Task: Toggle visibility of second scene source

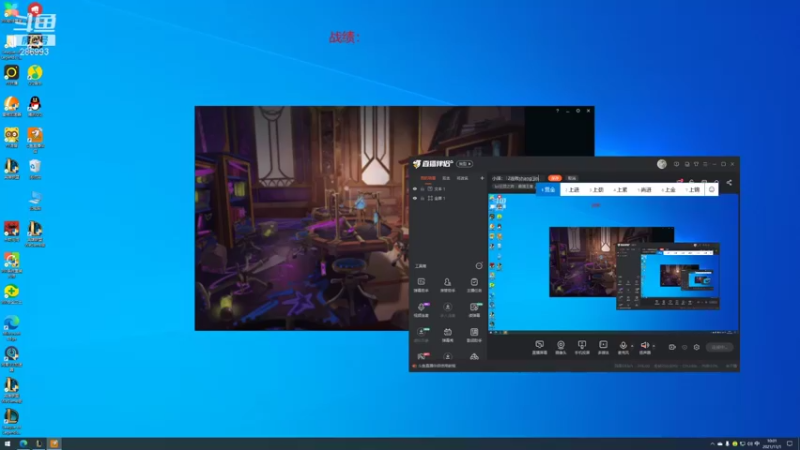Action: (x=415, y=198)
